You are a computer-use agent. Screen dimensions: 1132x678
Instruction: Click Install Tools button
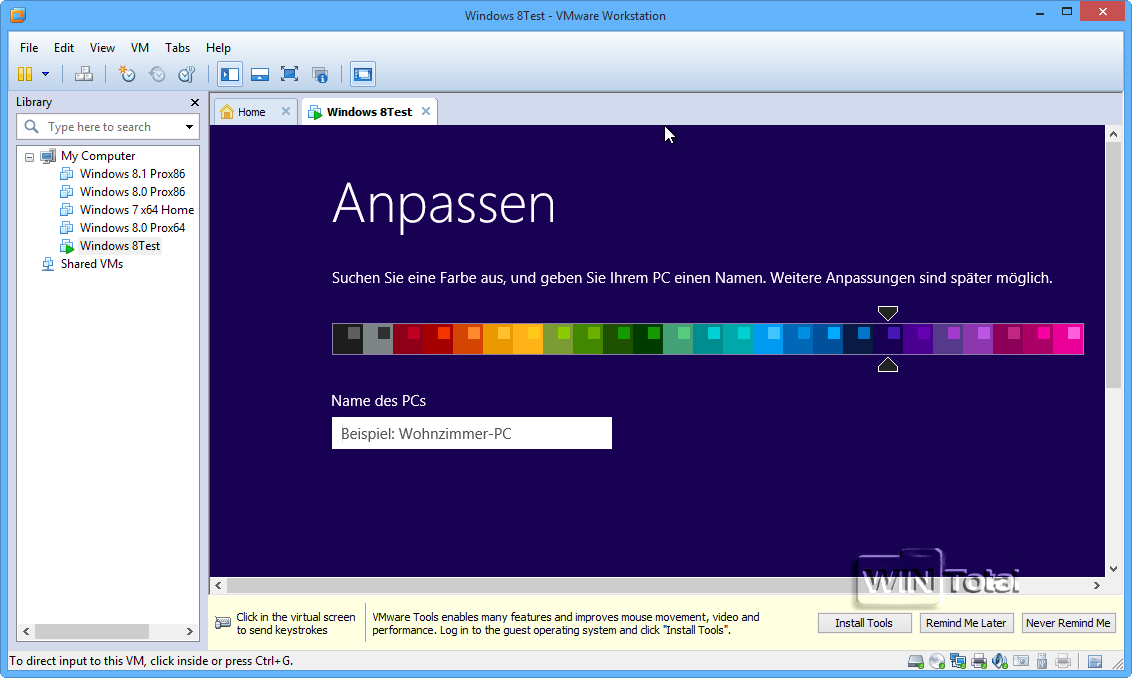tap(864, 623)
